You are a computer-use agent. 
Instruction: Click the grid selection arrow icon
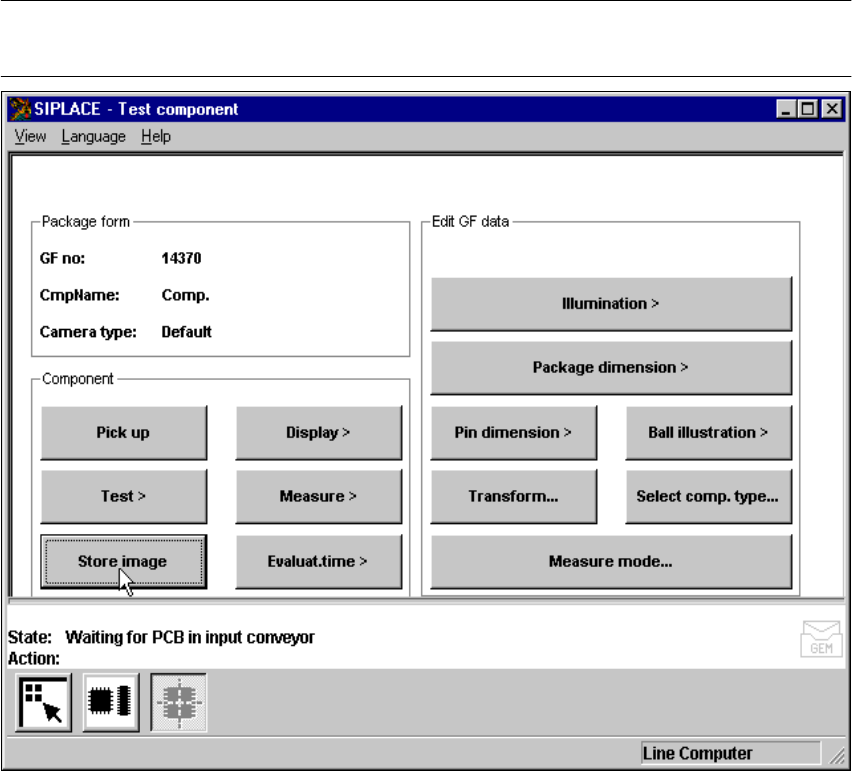[x=43, y=703]
